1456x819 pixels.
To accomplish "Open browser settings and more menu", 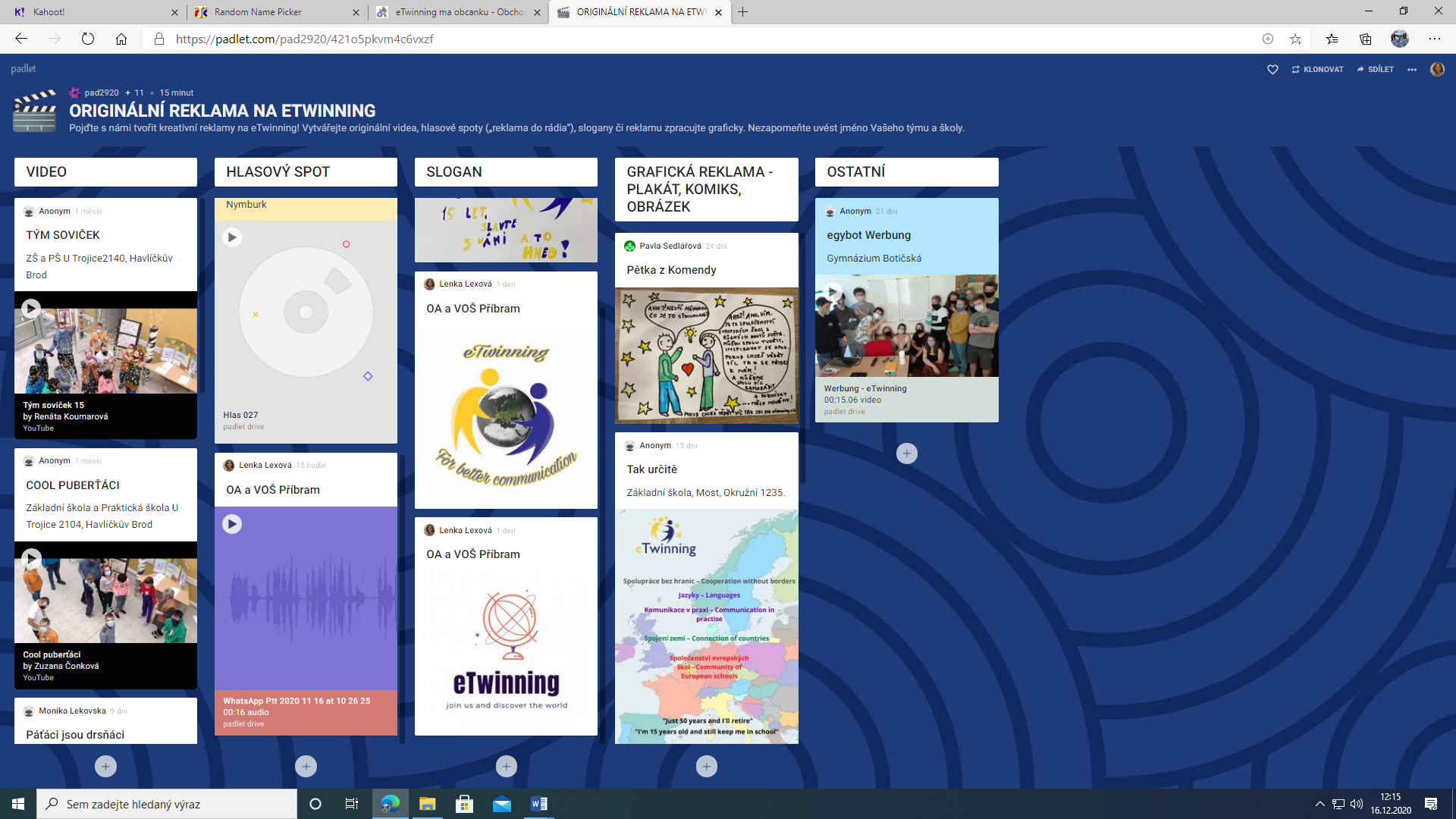I will pos(1434,39).
